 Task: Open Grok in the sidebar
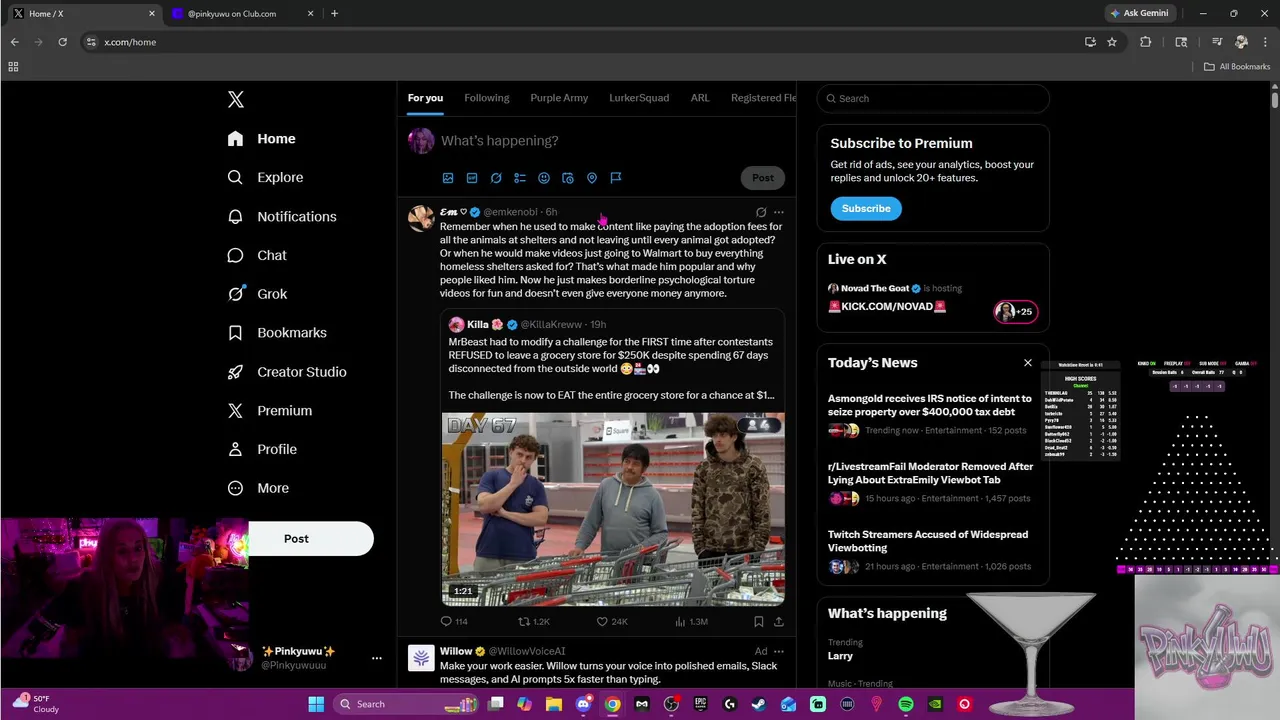[257, 294]
